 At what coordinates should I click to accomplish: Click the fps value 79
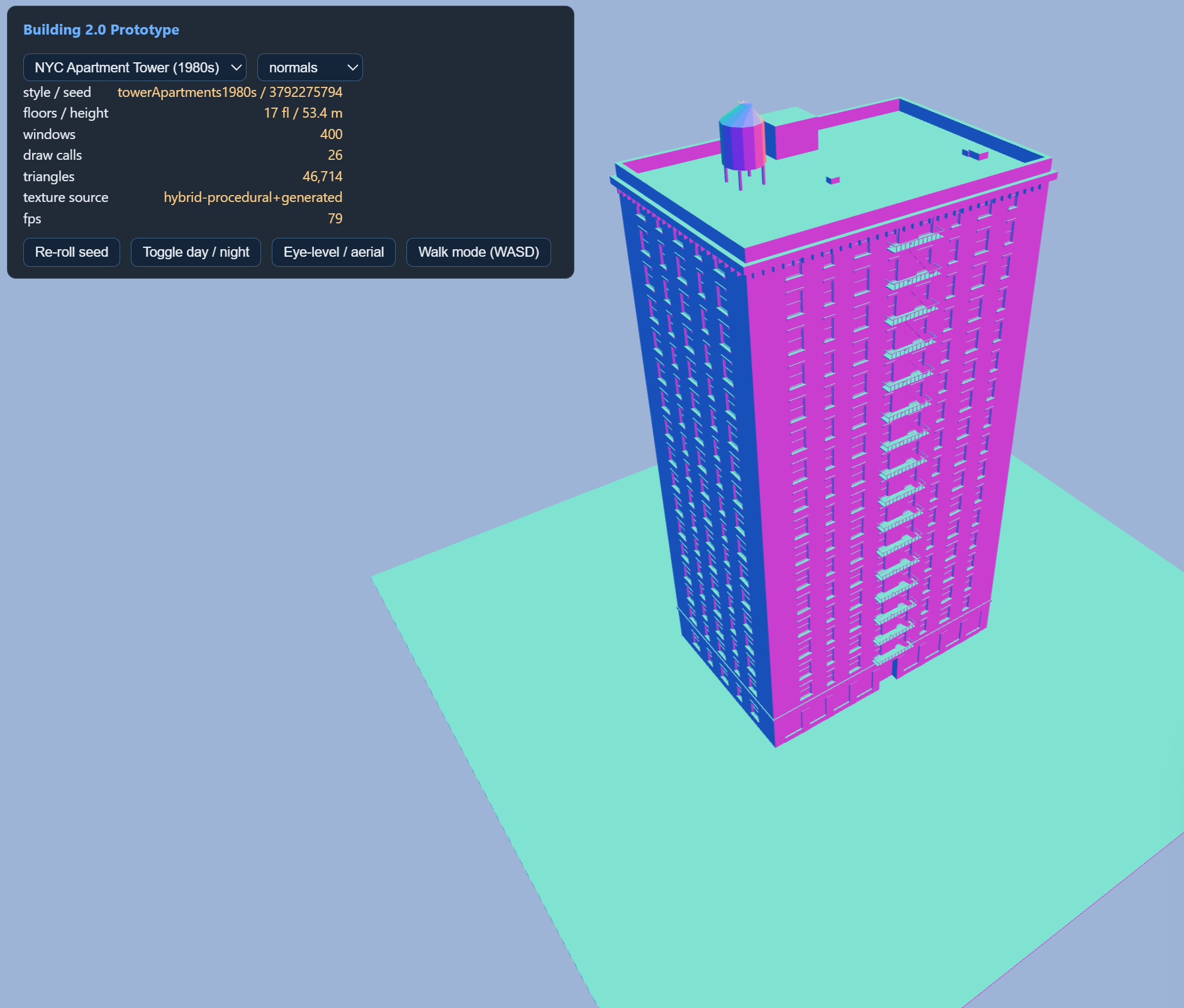335,219
